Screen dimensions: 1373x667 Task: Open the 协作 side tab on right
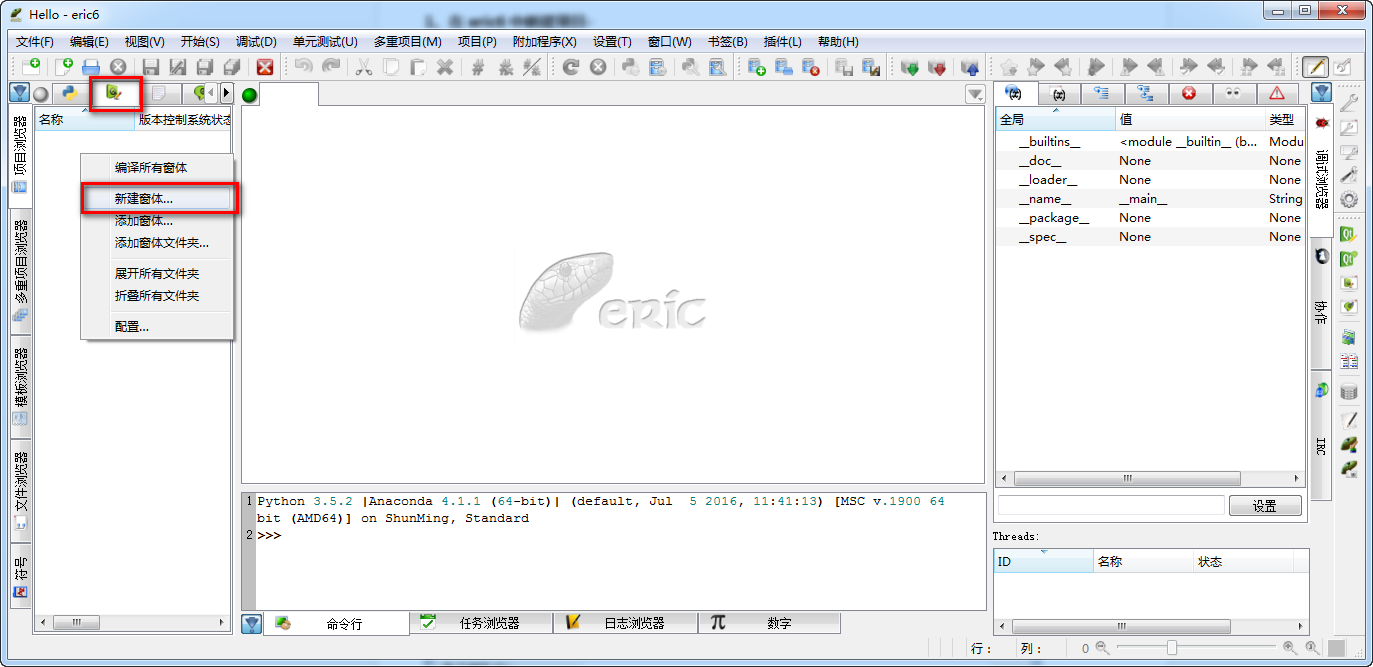coord(1321,304)
